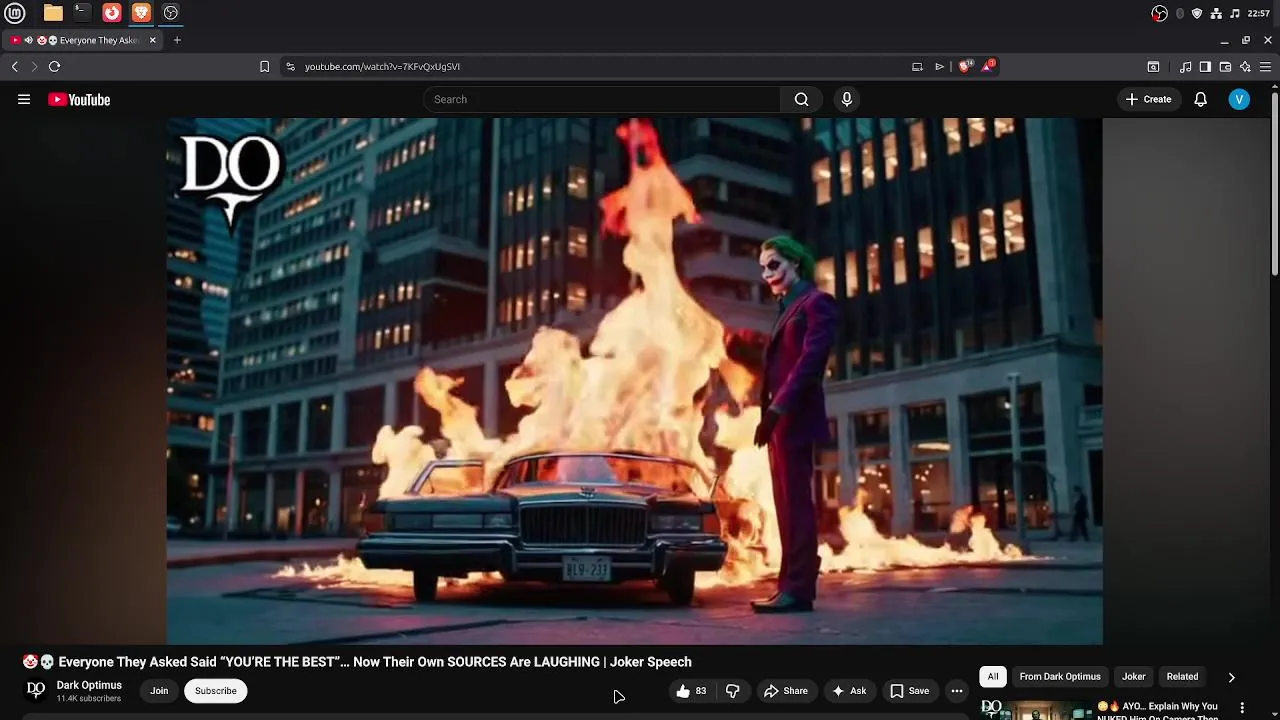This screenshot has width=1280, height=720.
Task: Open the account avatar menu
Action: [x=1239, y=99]
